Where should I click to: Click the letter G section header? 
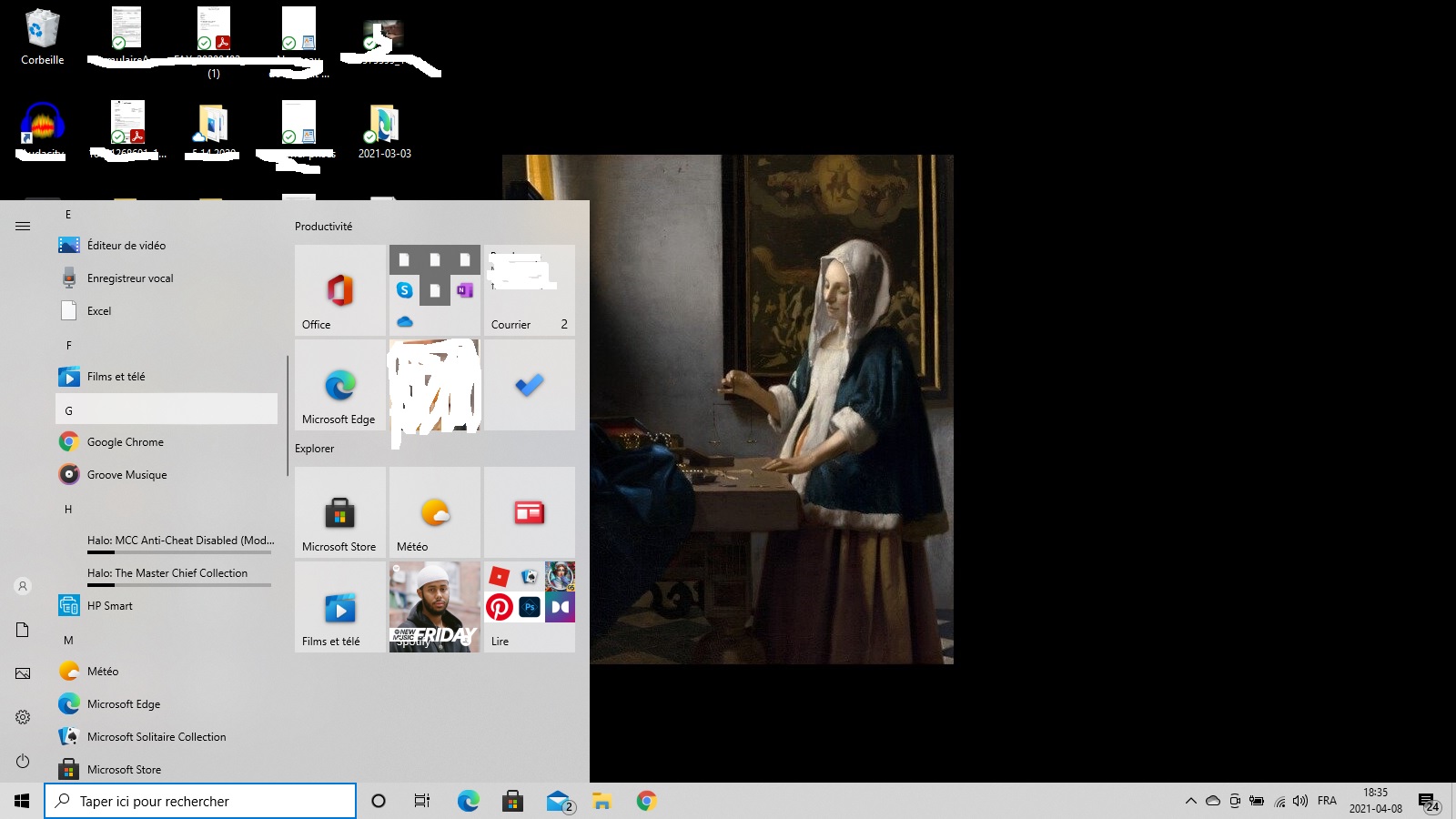pyautogui.click(x=167, y=409)
